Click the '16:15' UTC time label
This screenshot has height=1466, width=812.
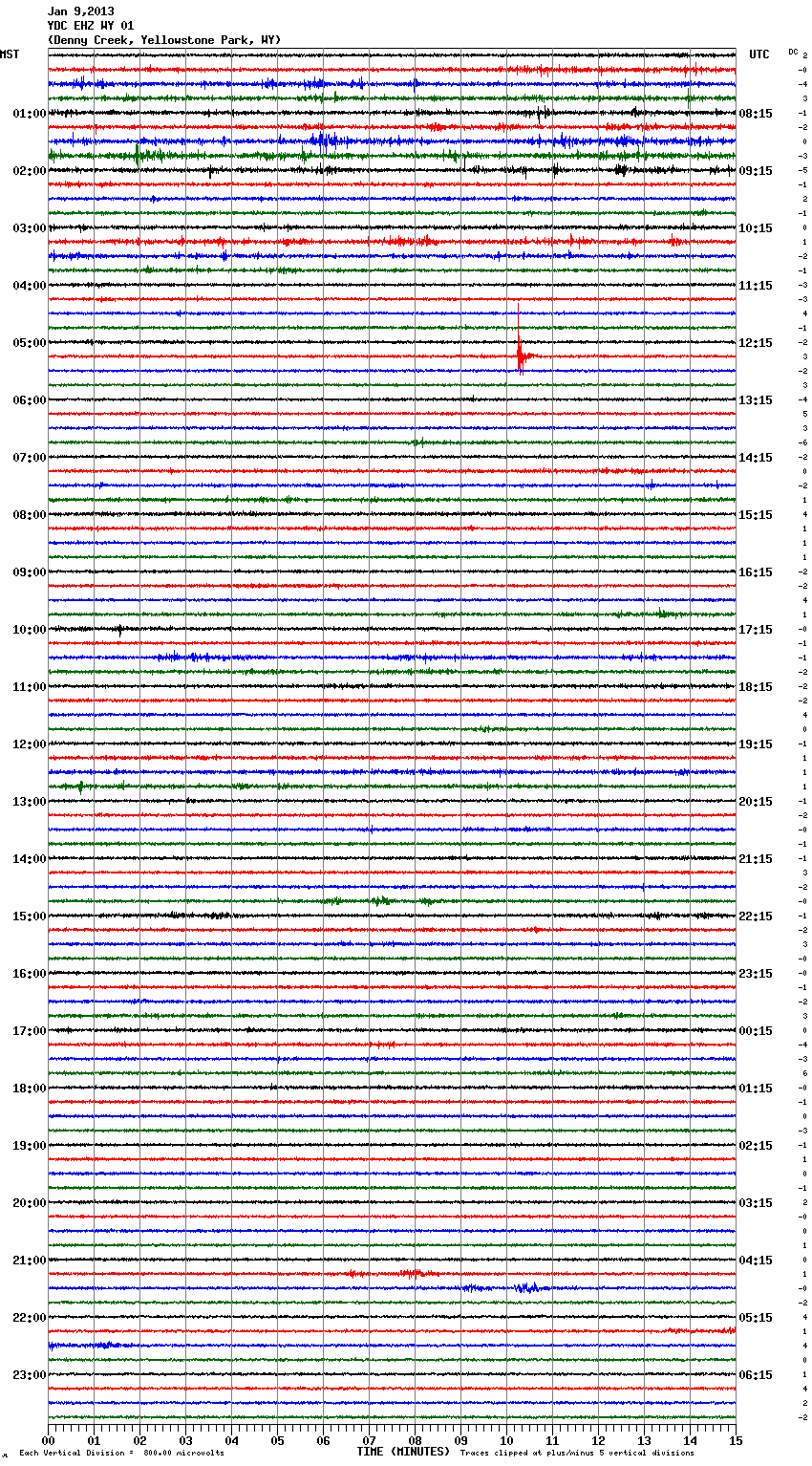pyautogui.click(x=756, y=572)
